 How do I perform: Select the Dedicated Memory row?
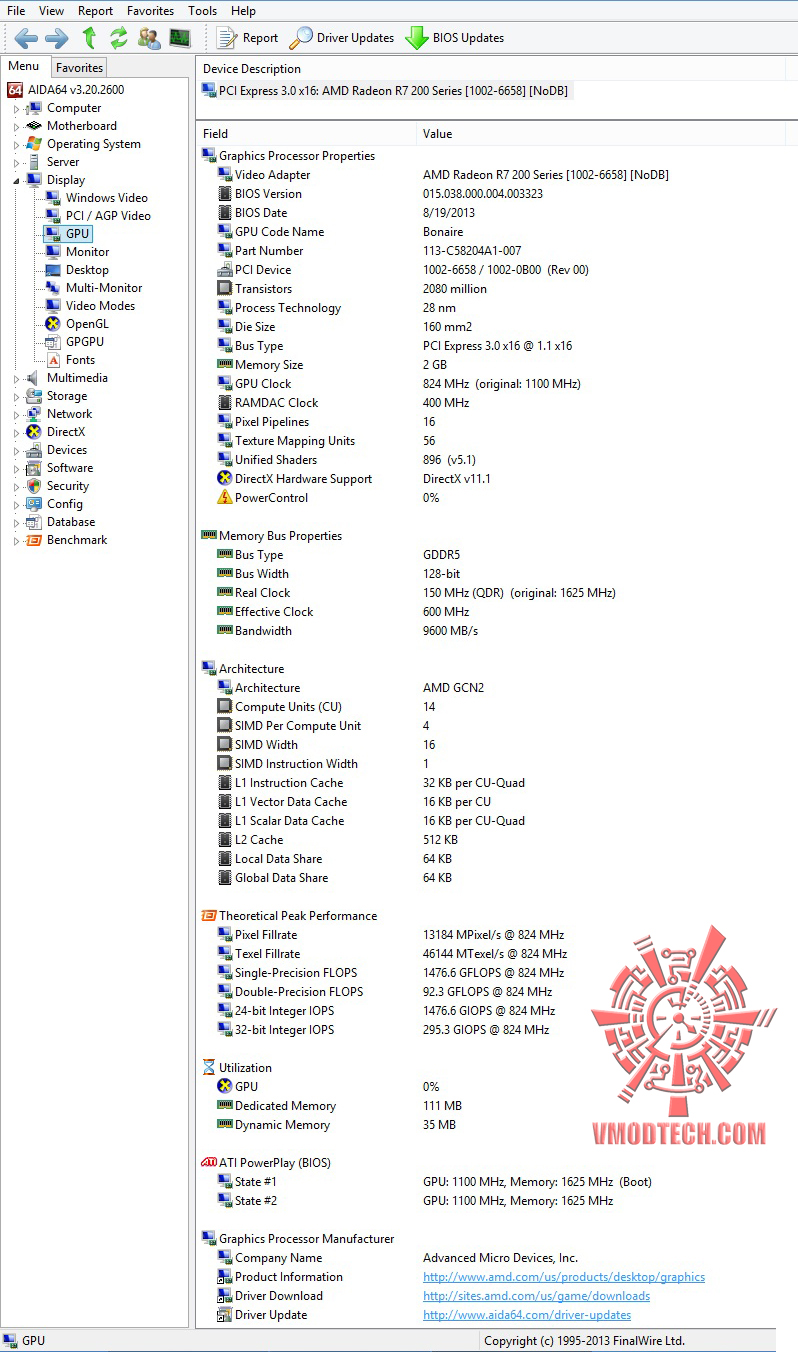pyautogui.click(x=497, y=1106)
